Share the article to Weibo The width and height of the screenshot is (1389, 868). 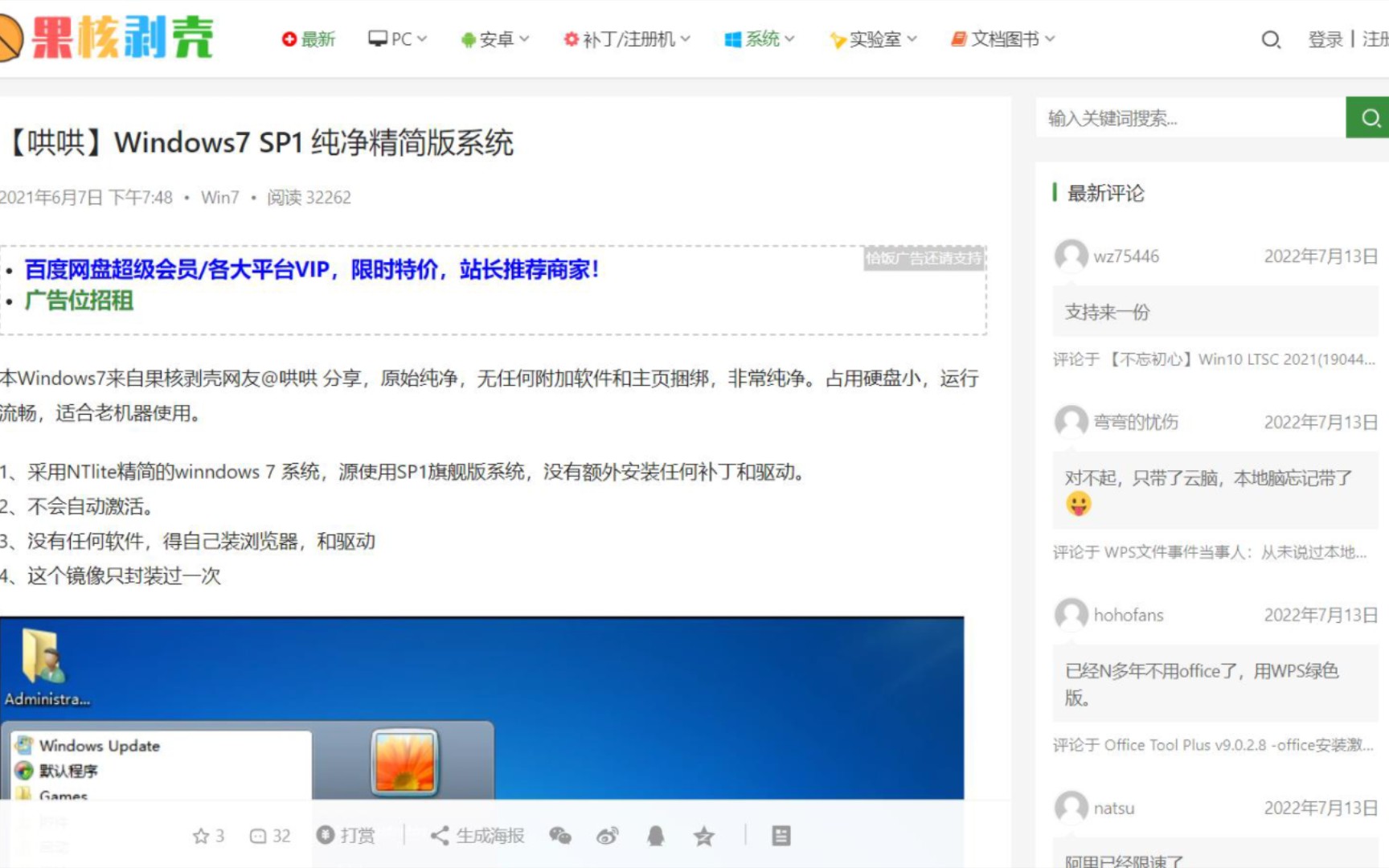pyautogui.click(x=607, y=836)
